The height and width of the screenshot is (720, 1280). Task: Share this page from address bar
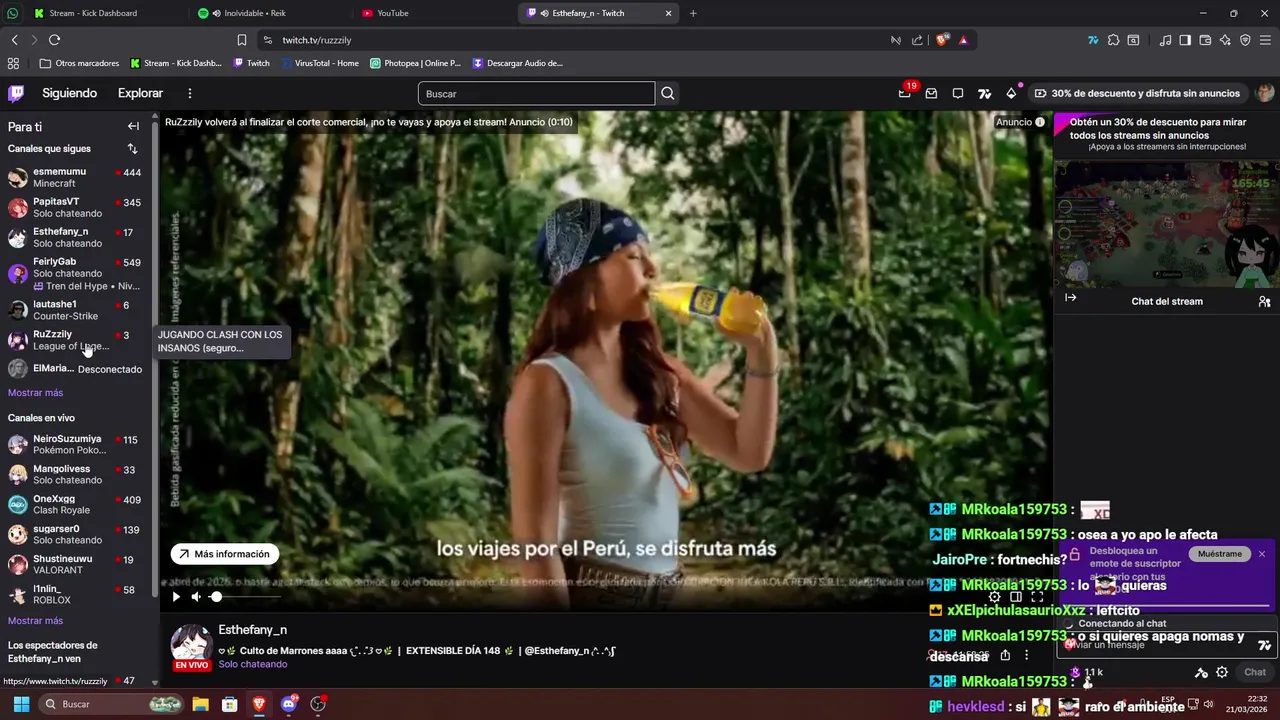point(917,40)
